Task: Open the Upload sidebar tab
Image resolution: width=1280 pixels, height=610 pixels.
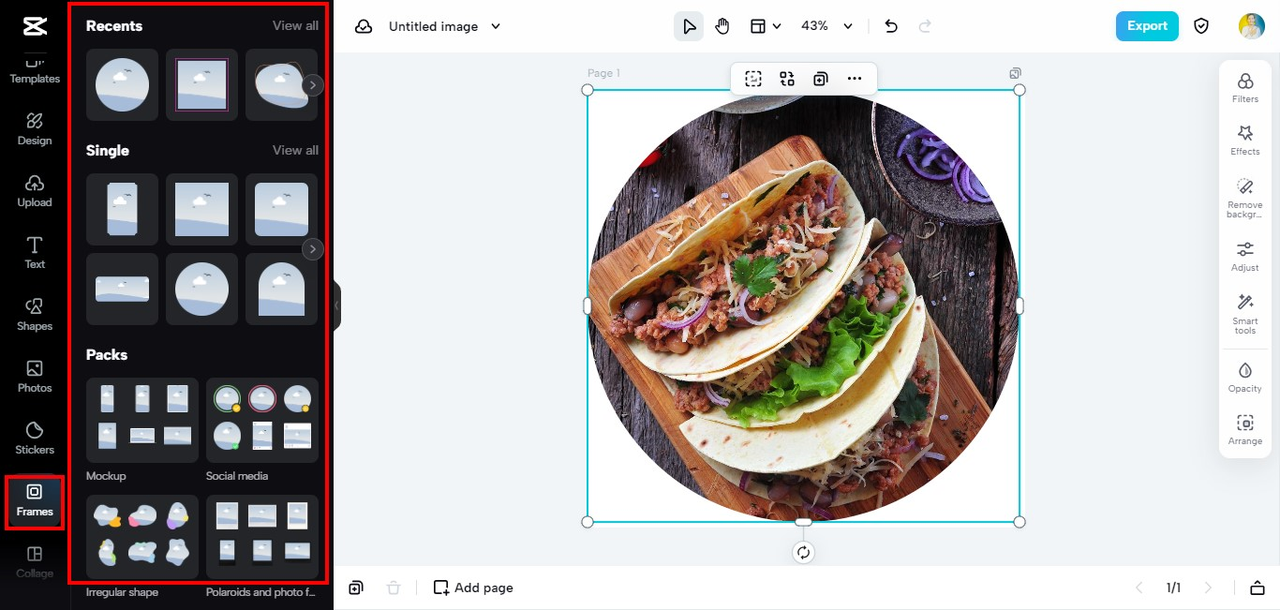Action: [x=34, y=191]
